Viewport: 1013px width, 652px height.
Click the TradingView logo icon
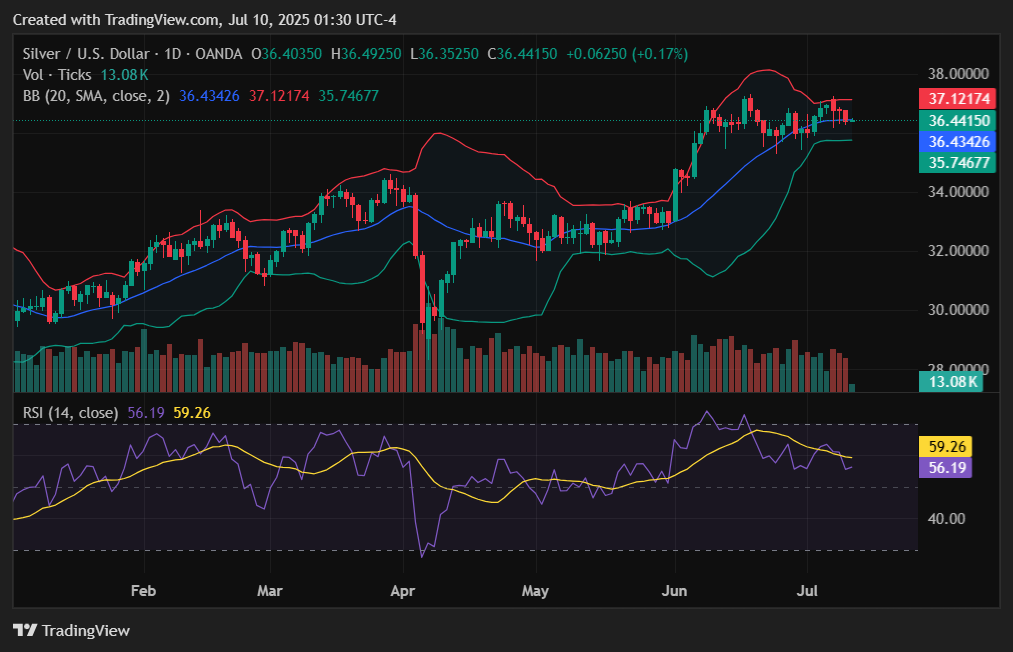tap(25, 630)
